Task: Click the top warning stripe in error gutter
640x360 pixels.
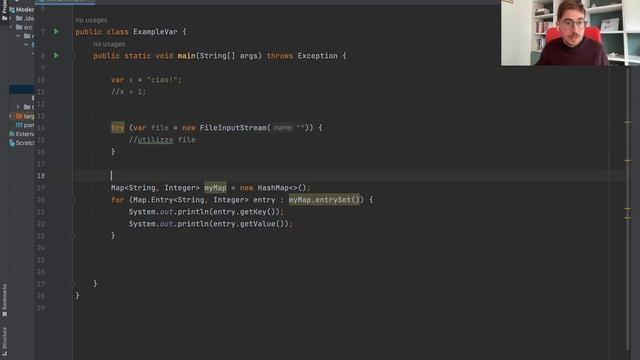Action: [627, 122]
